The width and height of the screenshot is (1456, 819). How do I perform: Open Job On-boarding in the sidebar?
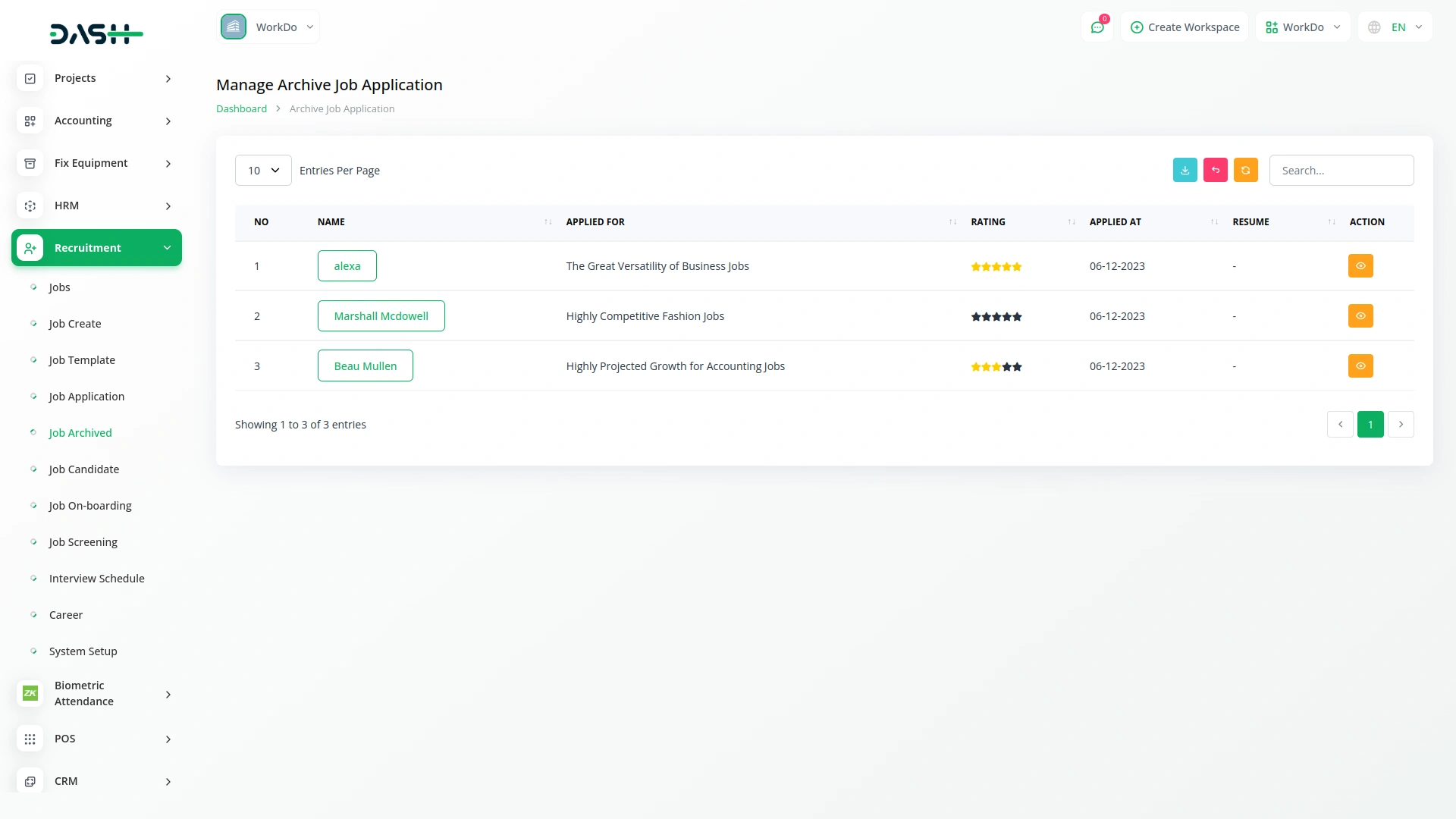pos(90,506)
